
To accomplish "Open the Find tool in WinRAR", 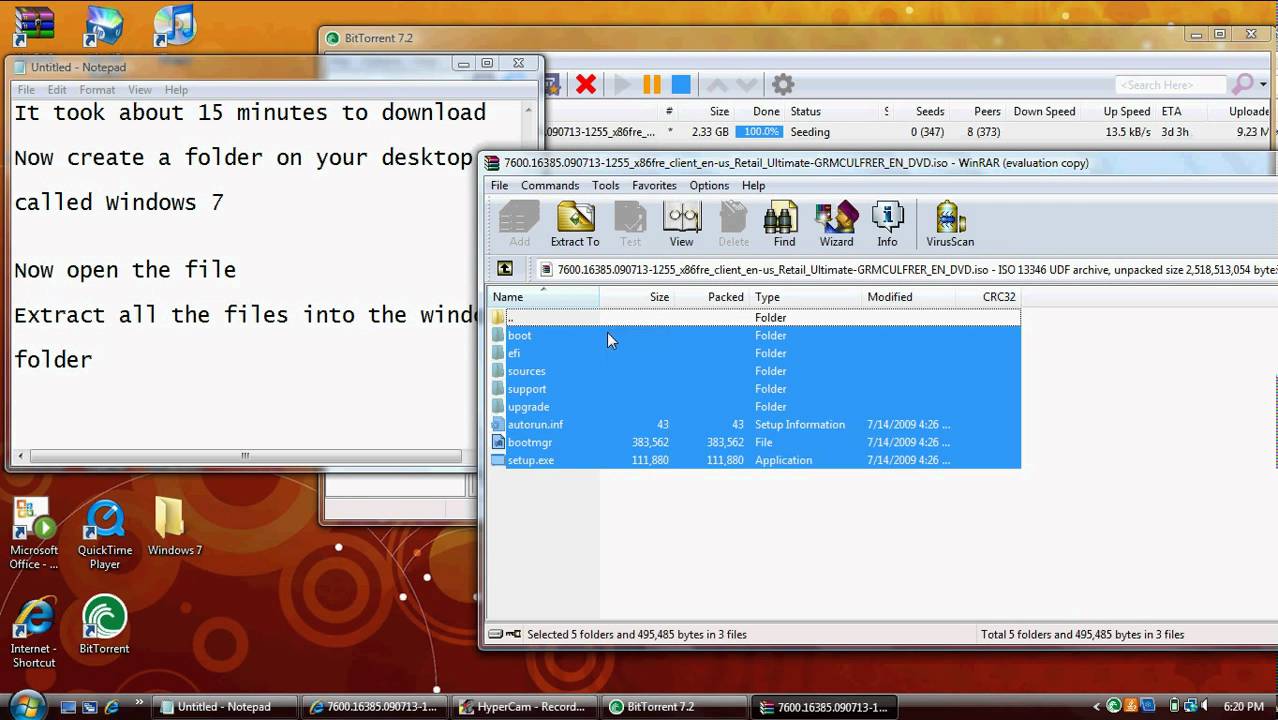I will point(784,224).
